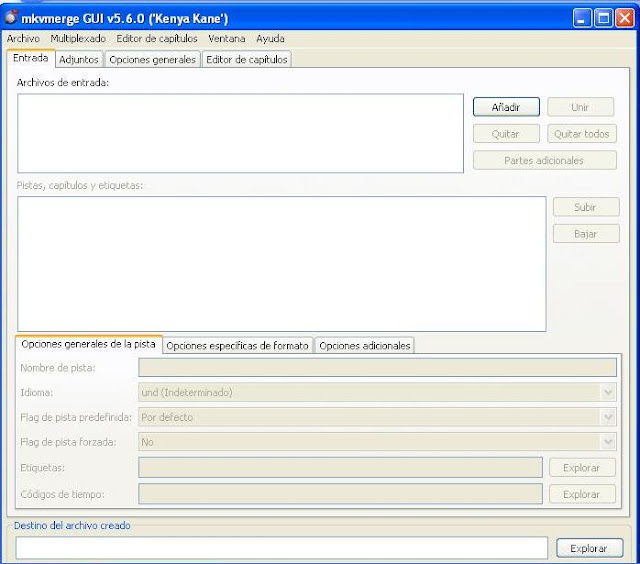
Task: Open the Idioma dropdown
Action: 378,393
